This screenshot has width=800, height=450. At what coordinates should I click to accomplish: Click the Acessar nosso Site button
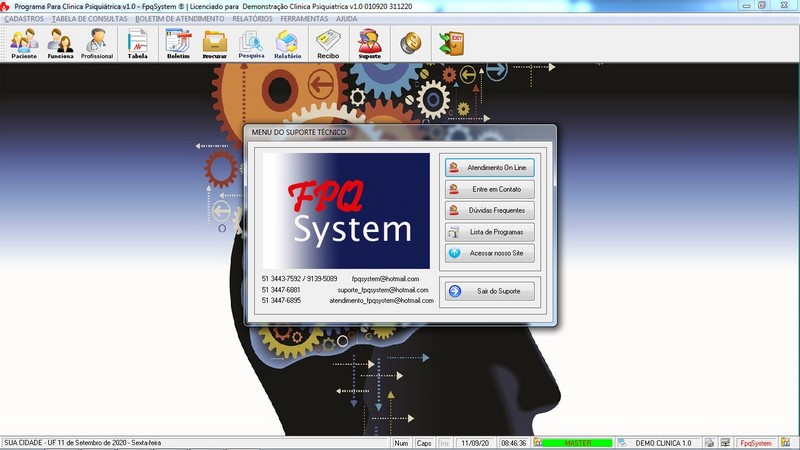pyautogui.click(x=490, y=253)
